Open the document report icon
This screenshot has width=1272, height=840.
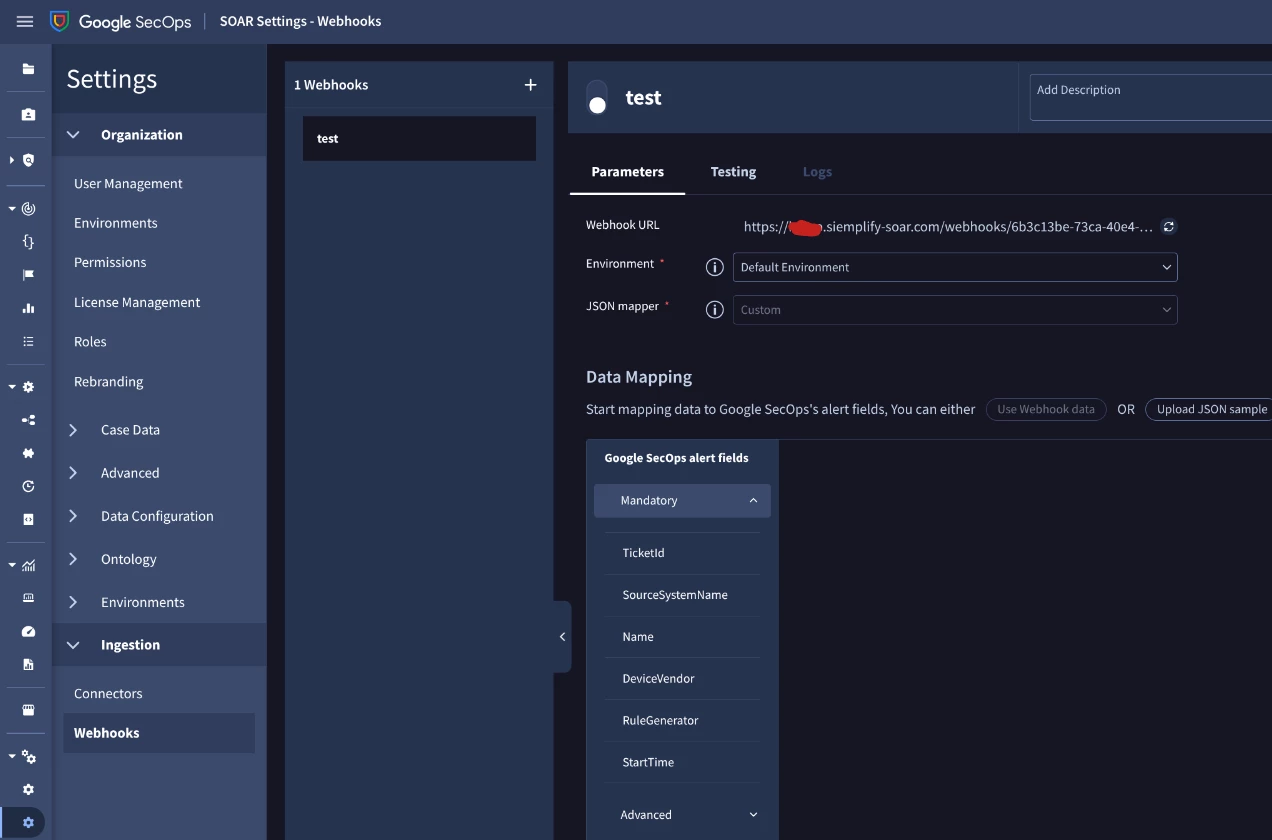(x=28, y=664)
